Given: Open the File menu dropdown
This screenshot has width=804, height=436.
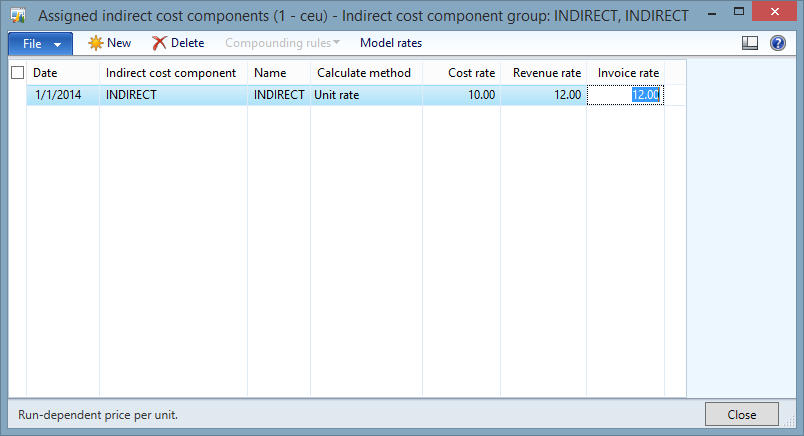Looking at the screenshot, I should 40,44.
